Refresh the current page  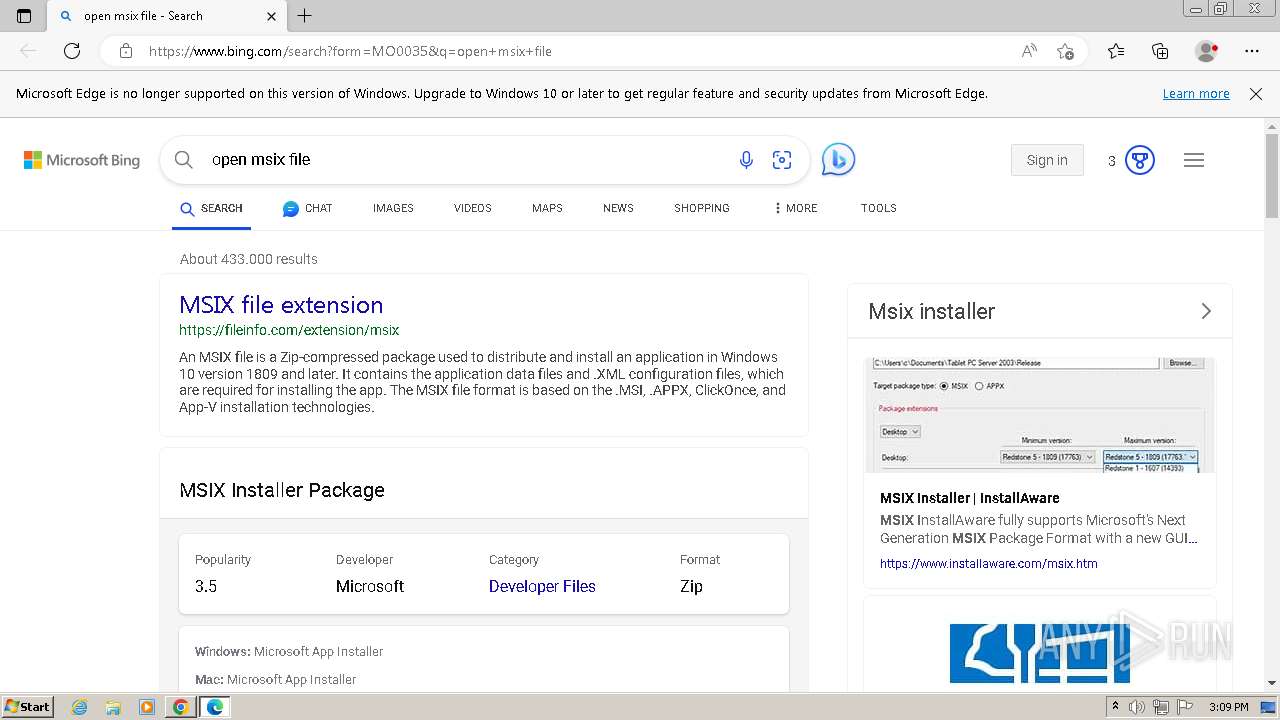pyautogui.click(x=72, y=51)
